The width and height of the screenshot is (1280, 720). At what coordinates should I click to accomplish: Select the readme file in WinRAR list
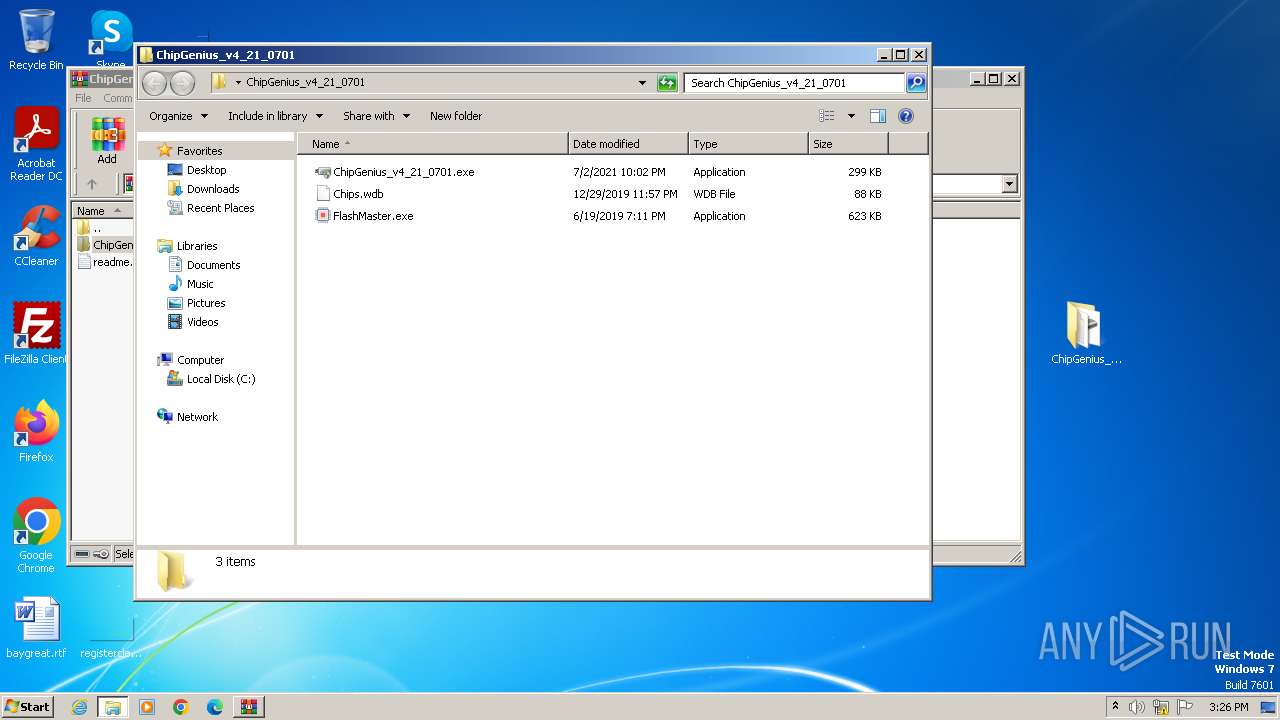tap(104, 262)
